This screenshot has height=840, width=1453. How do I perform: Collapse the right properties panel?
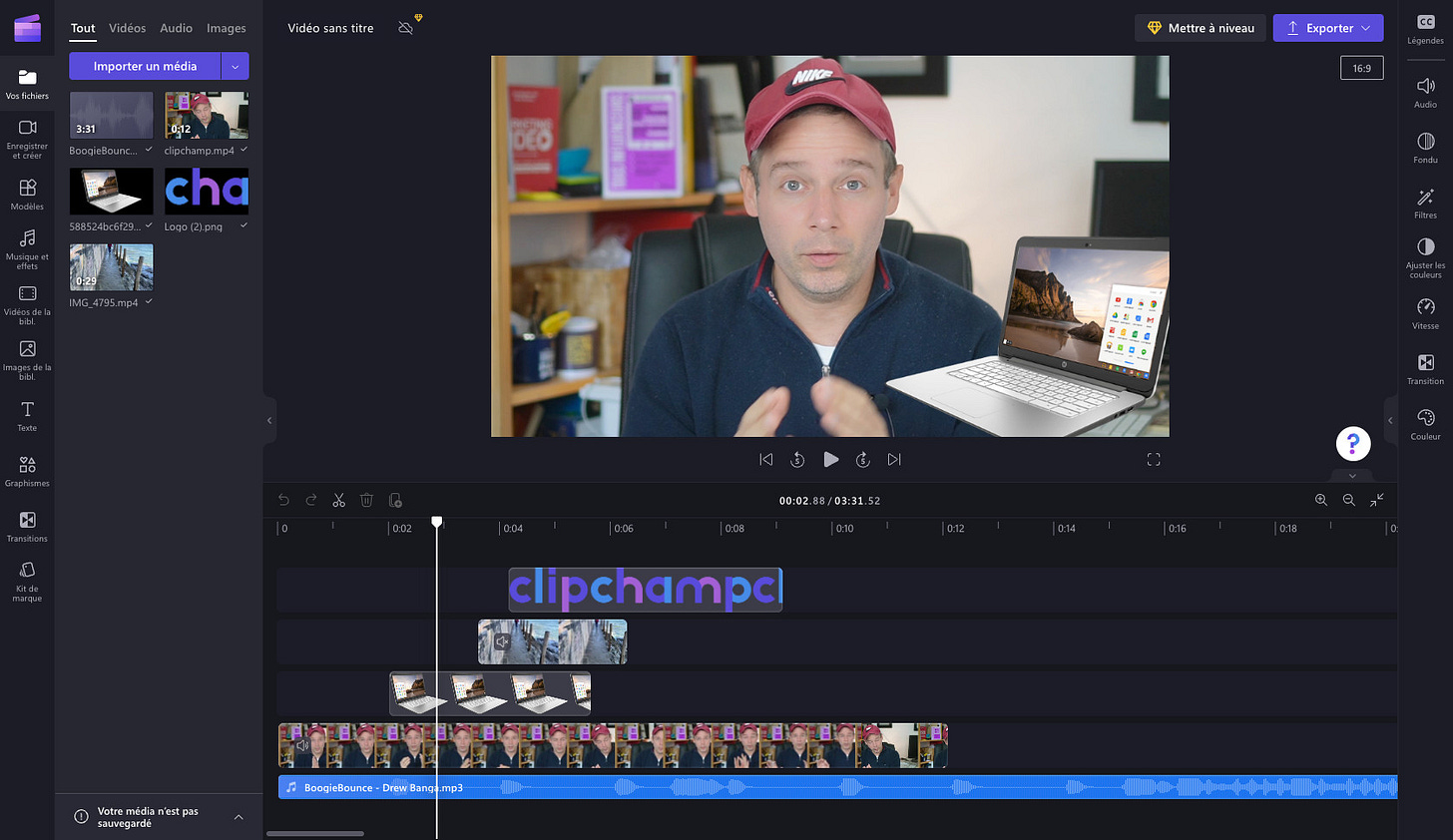[x=1390, y=420]
